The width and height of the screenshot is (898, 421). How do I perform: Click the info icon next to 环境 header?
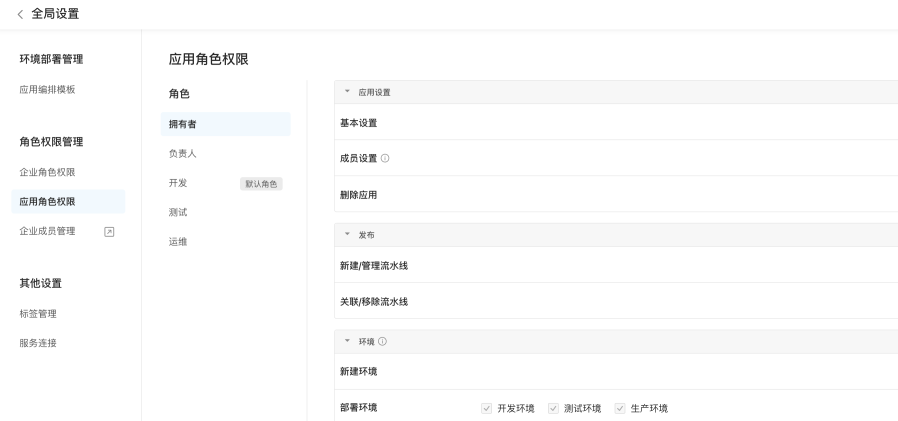382,341
